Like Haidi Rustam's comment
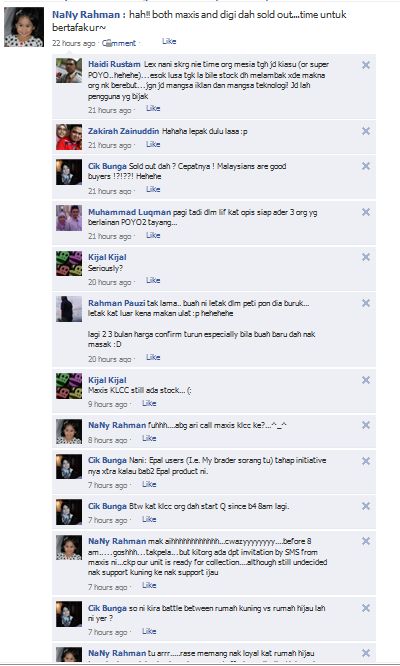 point(153,108)
